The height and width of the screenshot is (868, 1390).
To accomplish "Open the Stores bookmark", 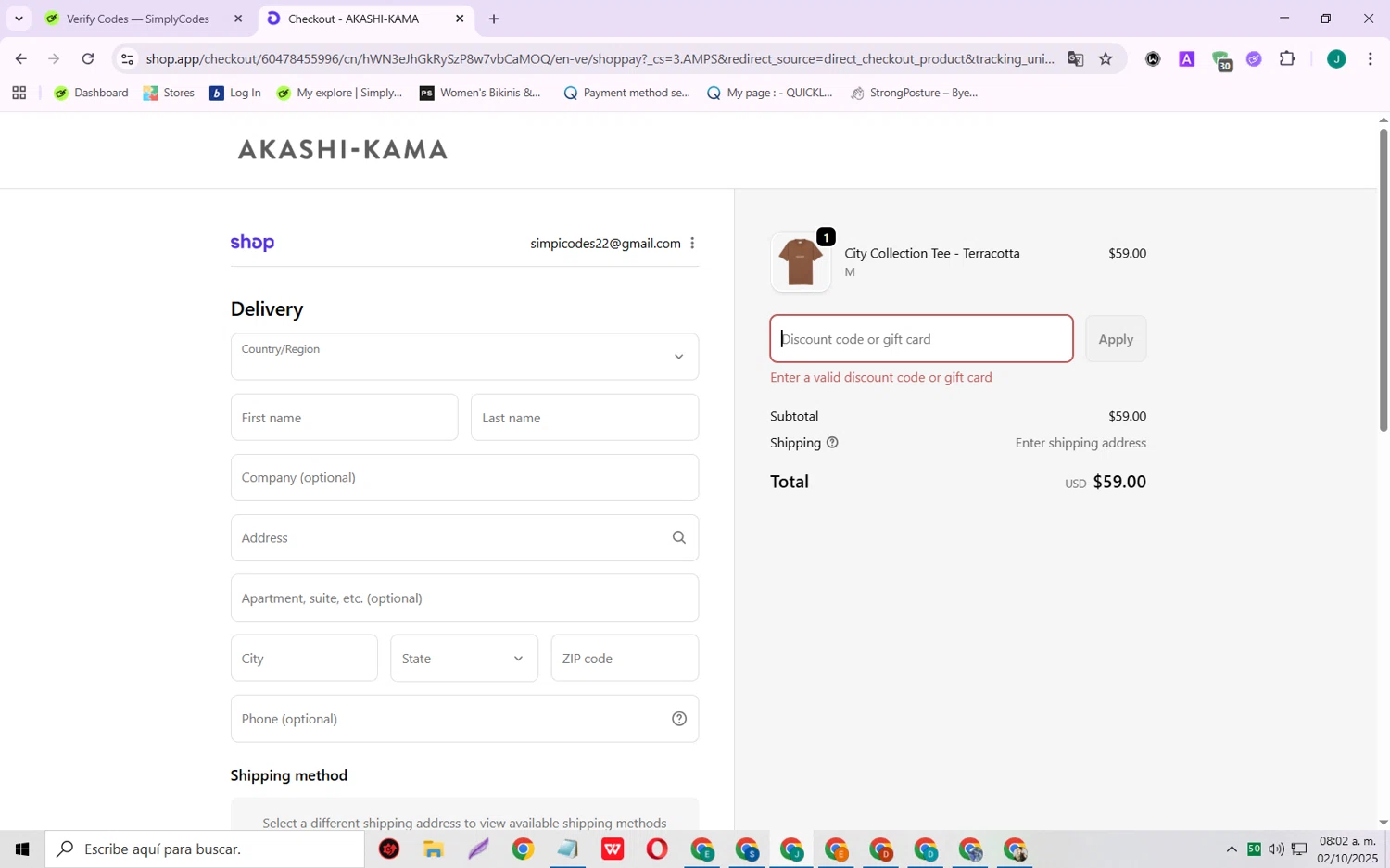I will (x=169, y=93).
